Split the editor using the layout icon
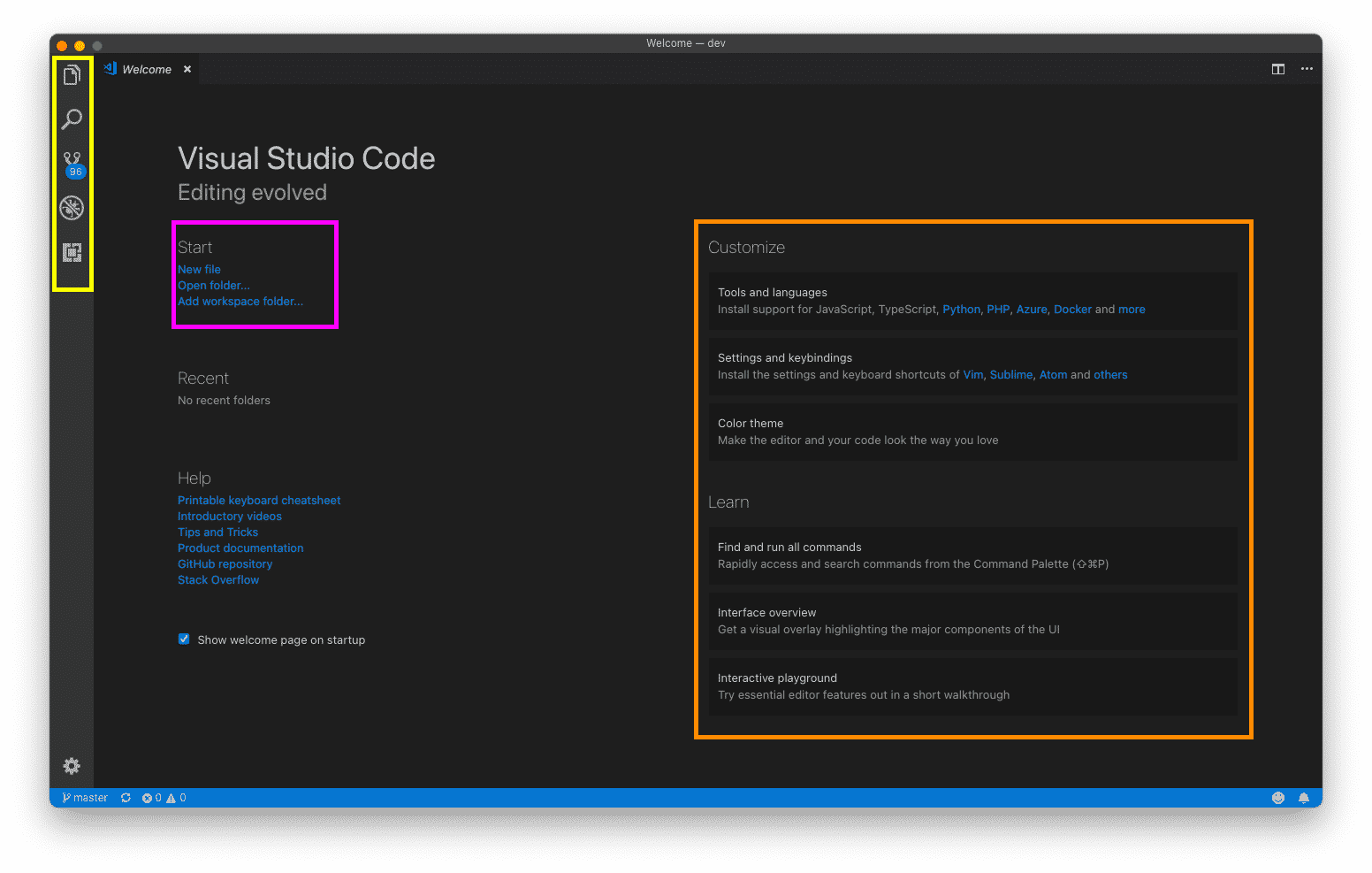Image resolution: width=1372 pixels, height=873 pixels. point(1277,69)
